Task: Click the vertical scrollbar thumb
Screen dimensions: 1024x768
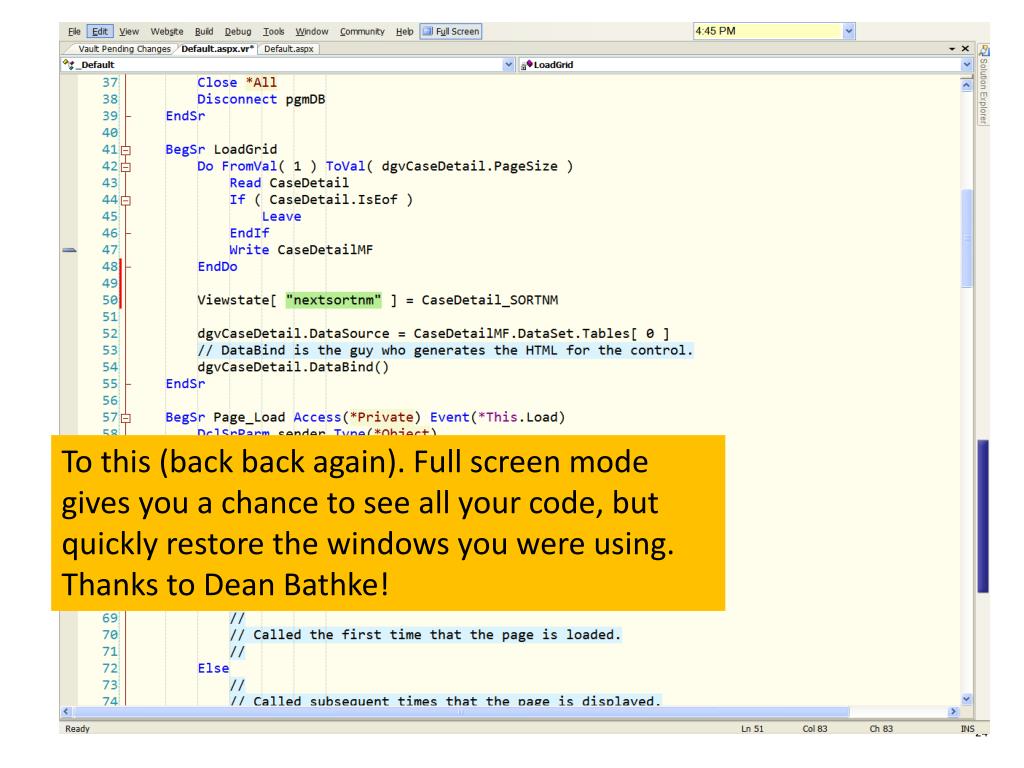Action: coord(967,238)
